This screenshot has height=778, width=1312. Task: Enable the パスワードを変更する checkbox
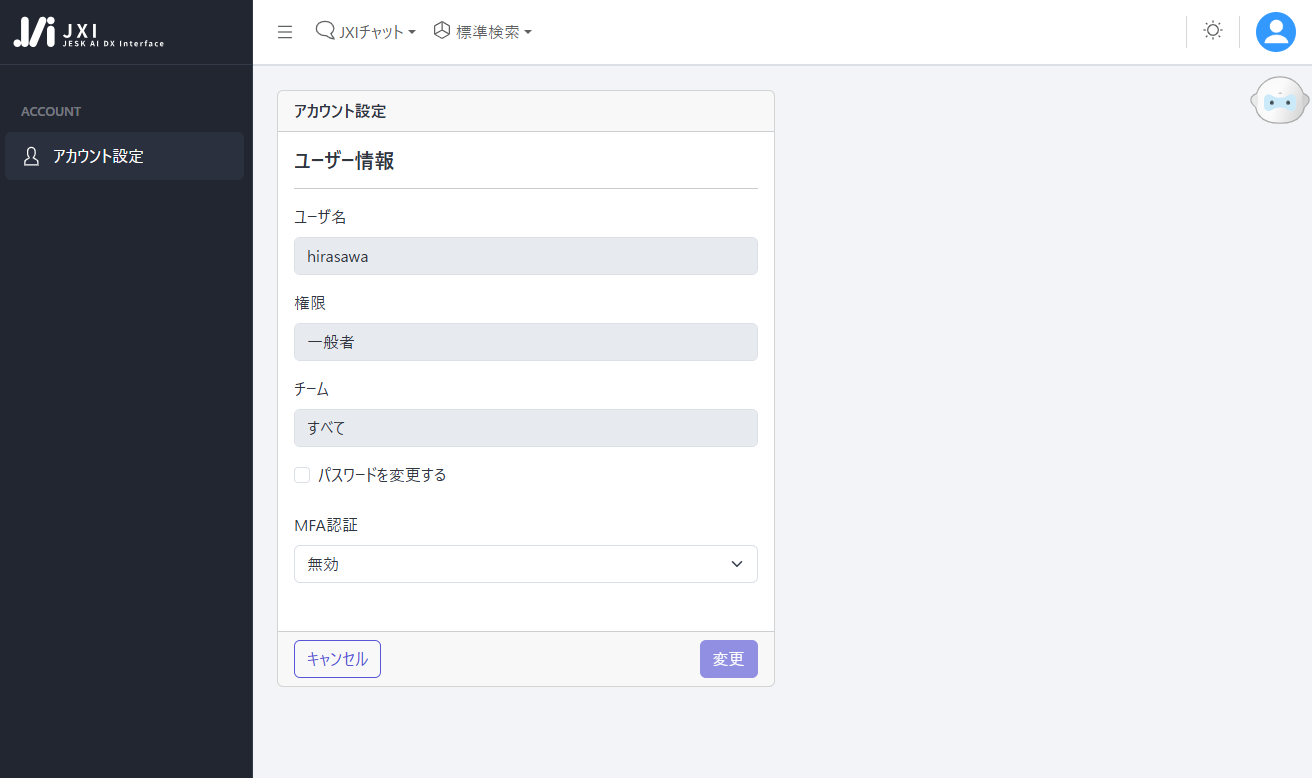pos(301,474)
